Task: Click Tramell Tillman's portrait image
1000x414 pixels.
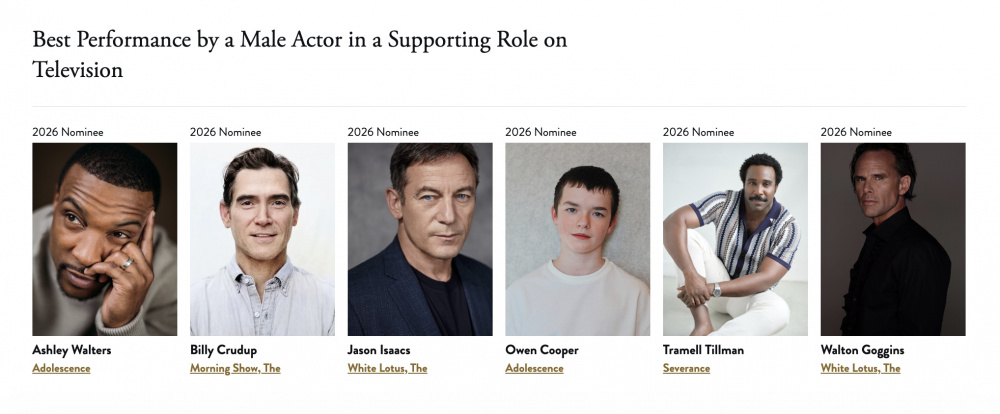Action: (735, 239)
